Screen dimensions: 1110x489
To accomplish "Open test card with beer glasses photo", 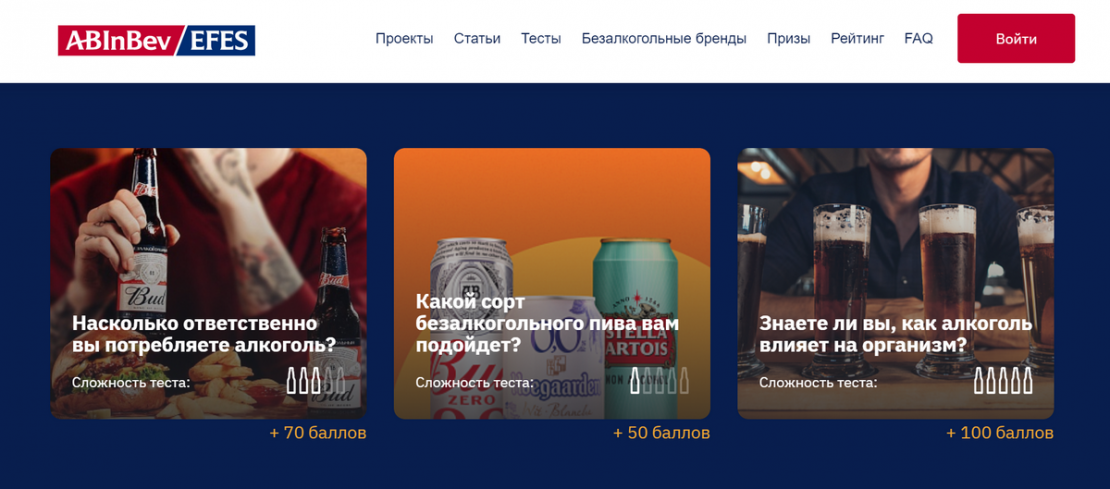I will 896,283.
